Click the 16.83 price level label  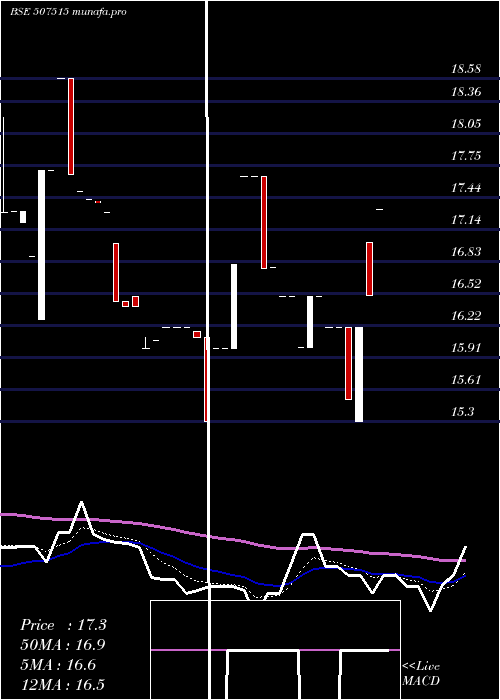pyautogui.click(x=466, y=252)
